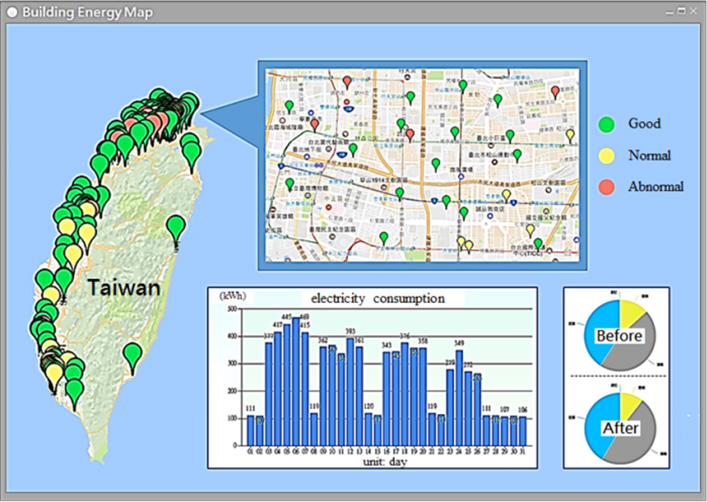
Task: Select the yellow pin at right edge of Taipei inset
Action: coord(570,136)
